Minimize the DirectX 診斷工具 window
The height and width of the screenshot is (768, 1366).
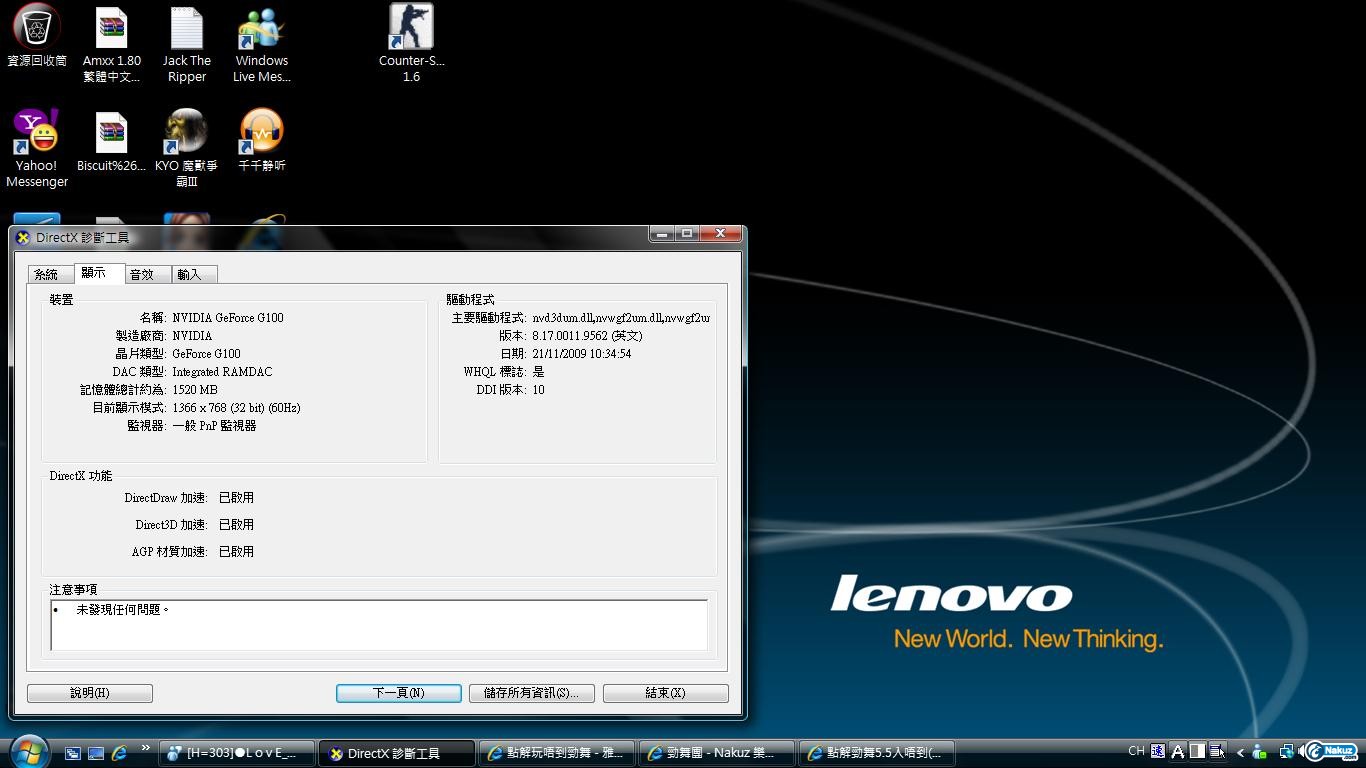[x=662, y=234]
